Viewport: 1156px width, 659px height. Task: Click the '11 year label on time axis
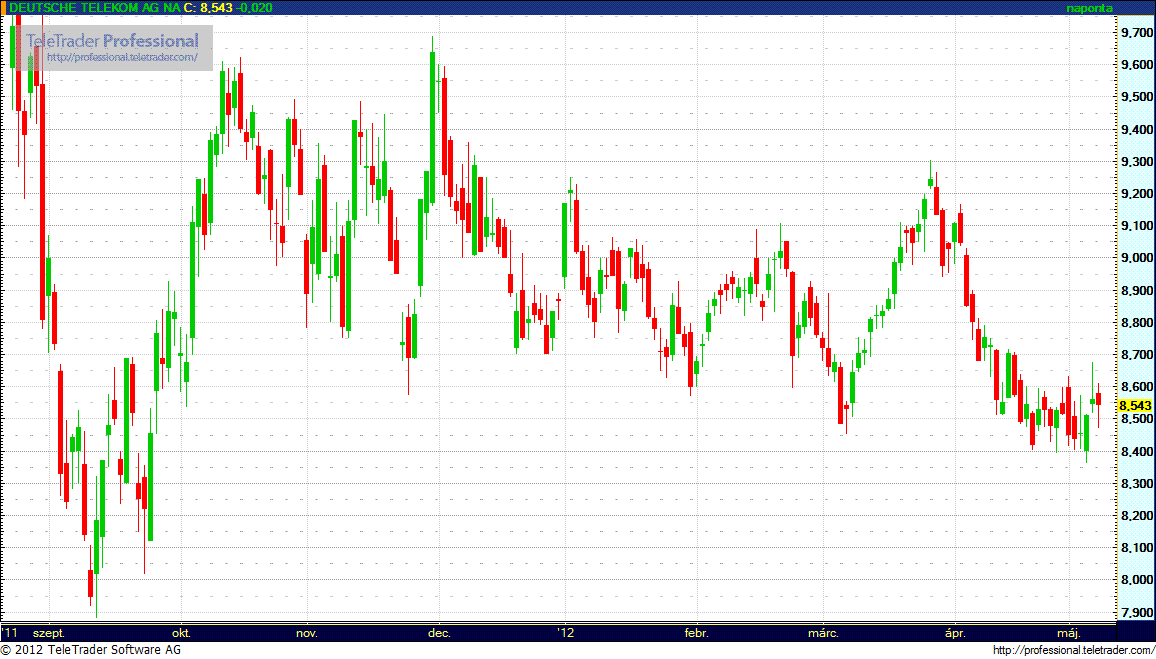click(x=10, y=632)
